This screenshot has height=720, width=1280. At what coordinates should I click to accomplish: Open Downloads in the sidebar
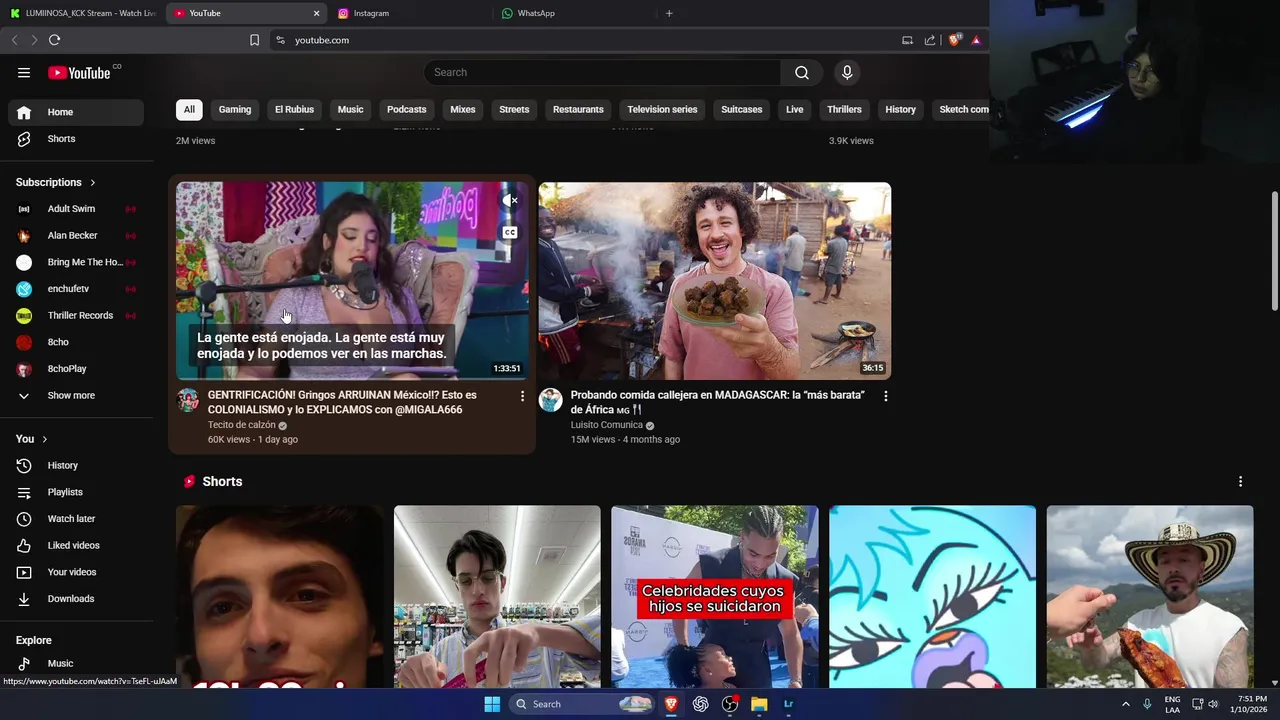[x=76, y=599]
